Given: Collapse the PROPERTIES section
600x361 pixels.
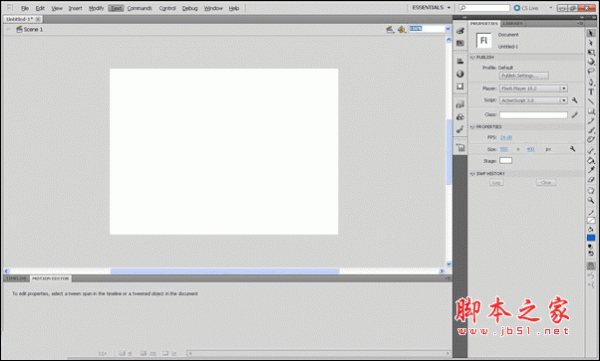Looking at the screenshot, I should pyautogui.click(x=473, y=127).
